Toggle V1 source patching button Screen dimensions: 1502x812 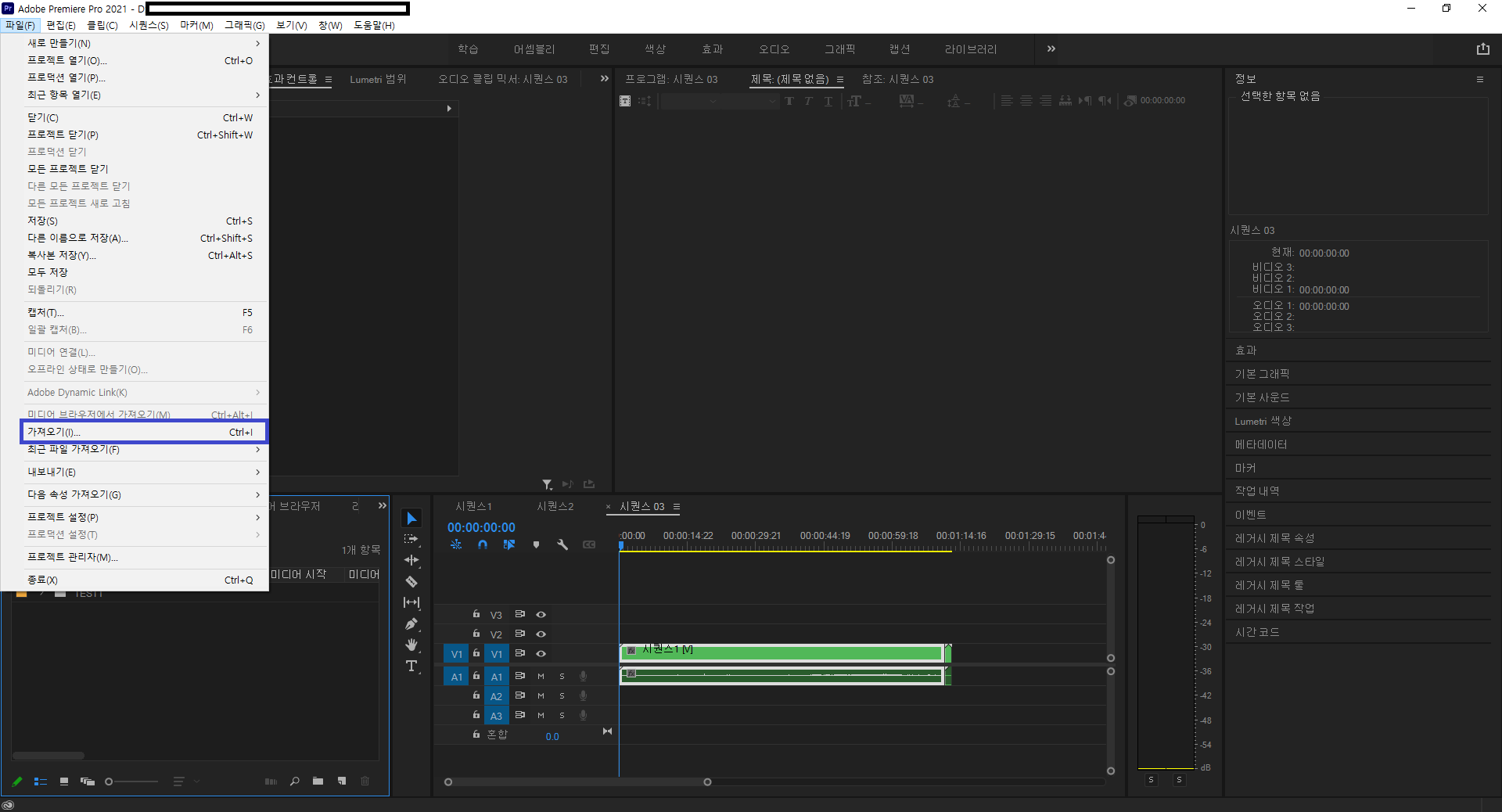(457, 654)
